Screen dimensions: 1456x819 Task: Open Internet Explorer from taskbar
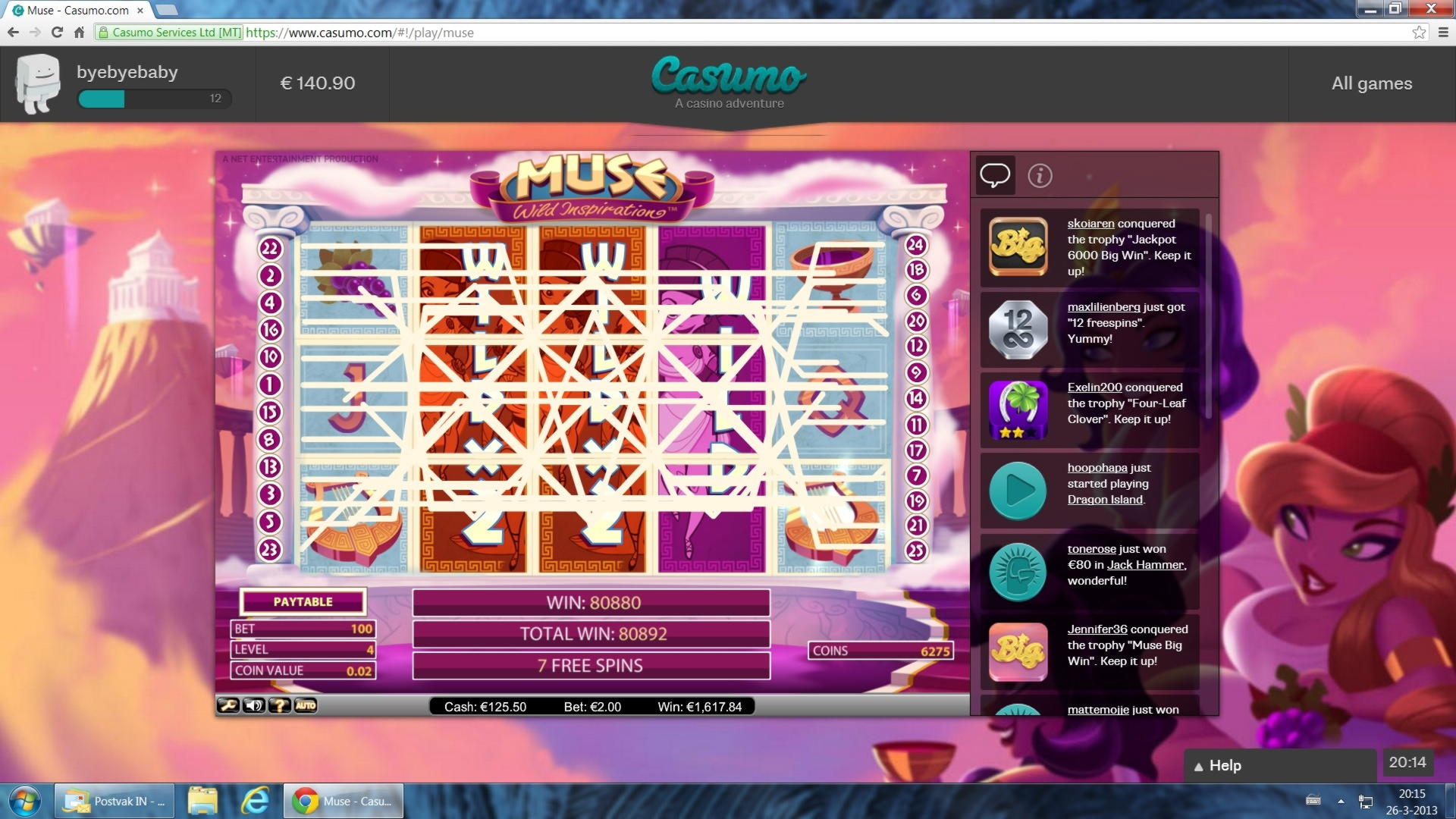click(x=255, y=802)
